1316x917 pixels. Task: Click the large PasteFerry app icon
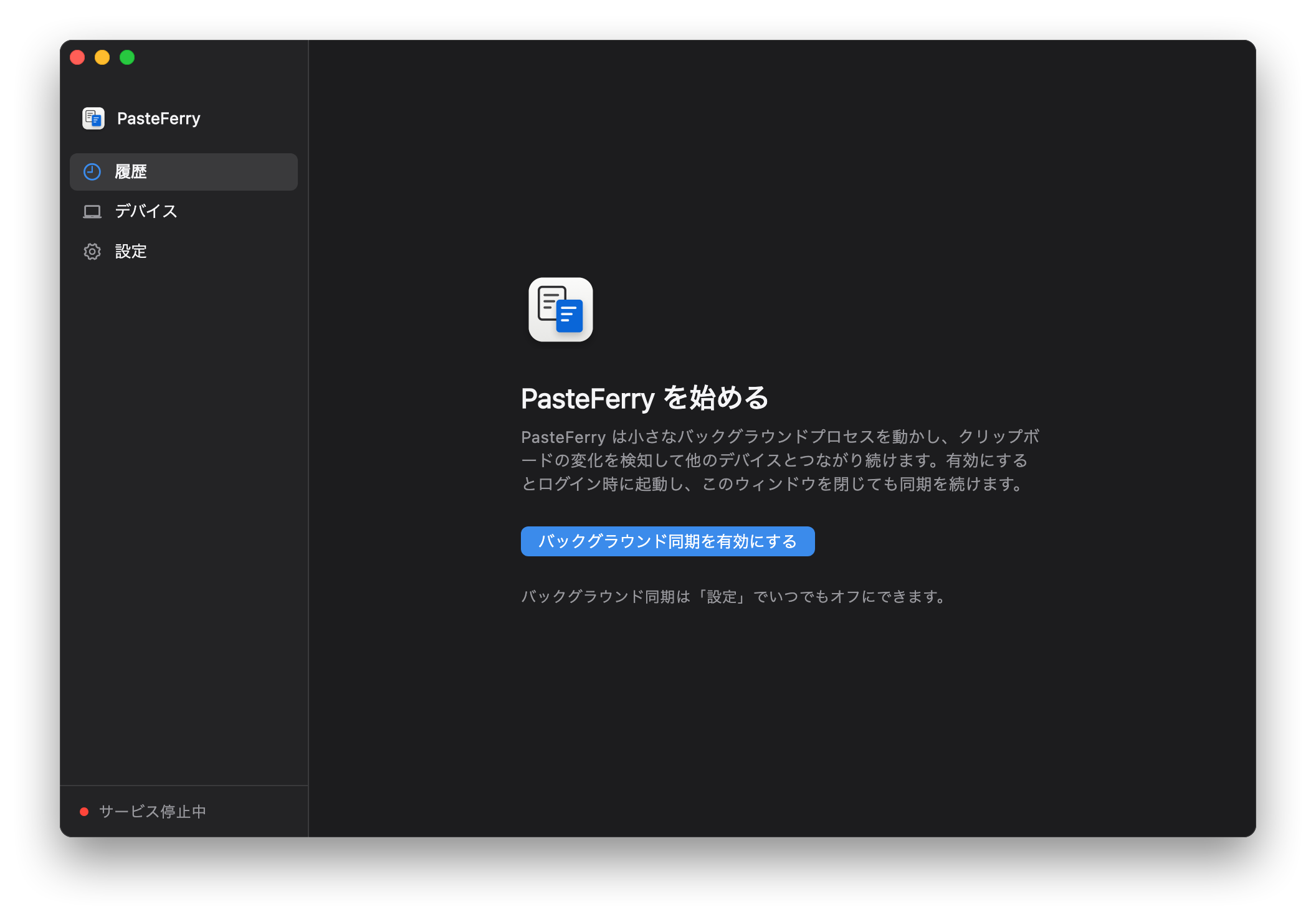561,310
